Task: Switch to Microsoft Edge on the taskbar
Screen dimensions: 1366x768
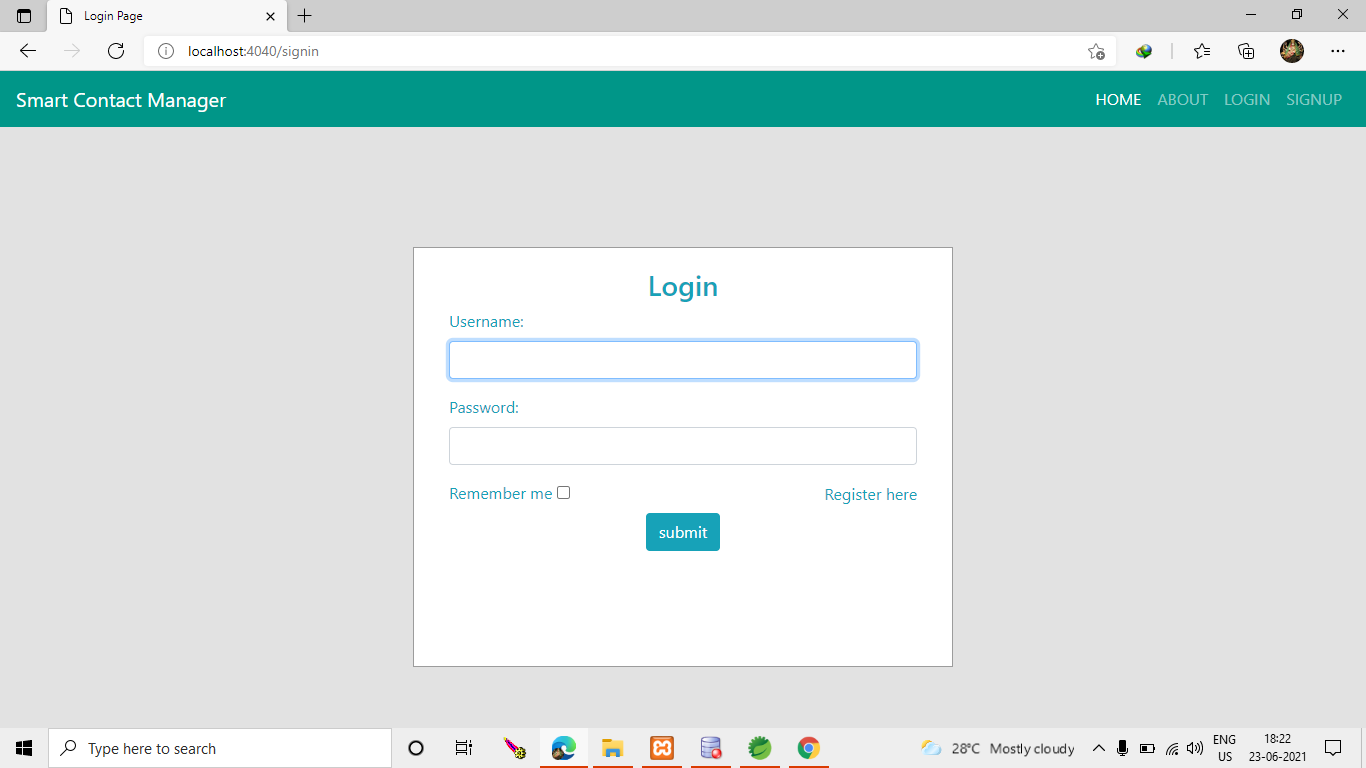Action: pos(563,747)
